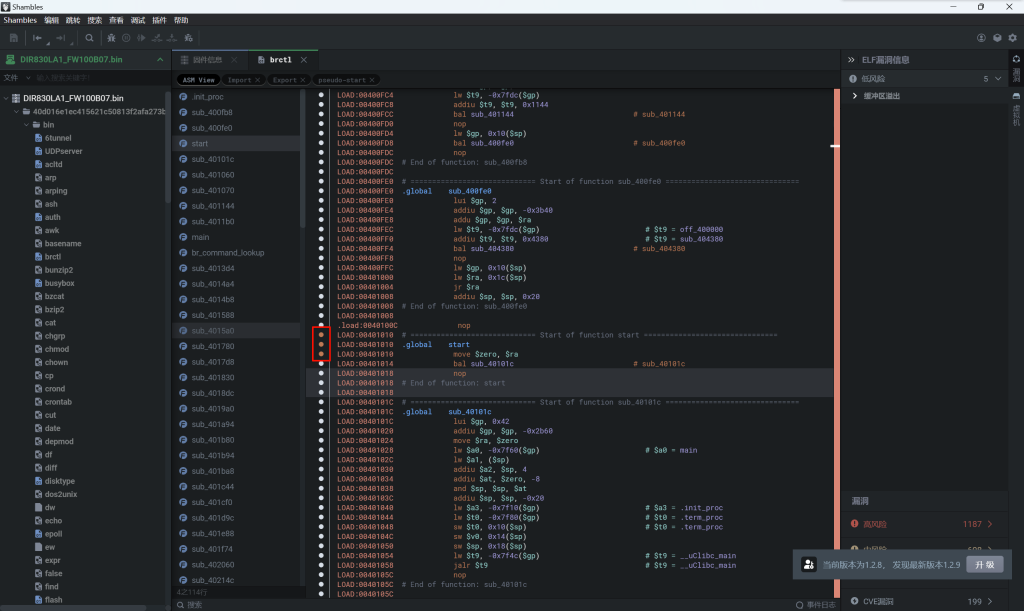
Task: Click the search magnifier toolbar icon
Action: 89,38
